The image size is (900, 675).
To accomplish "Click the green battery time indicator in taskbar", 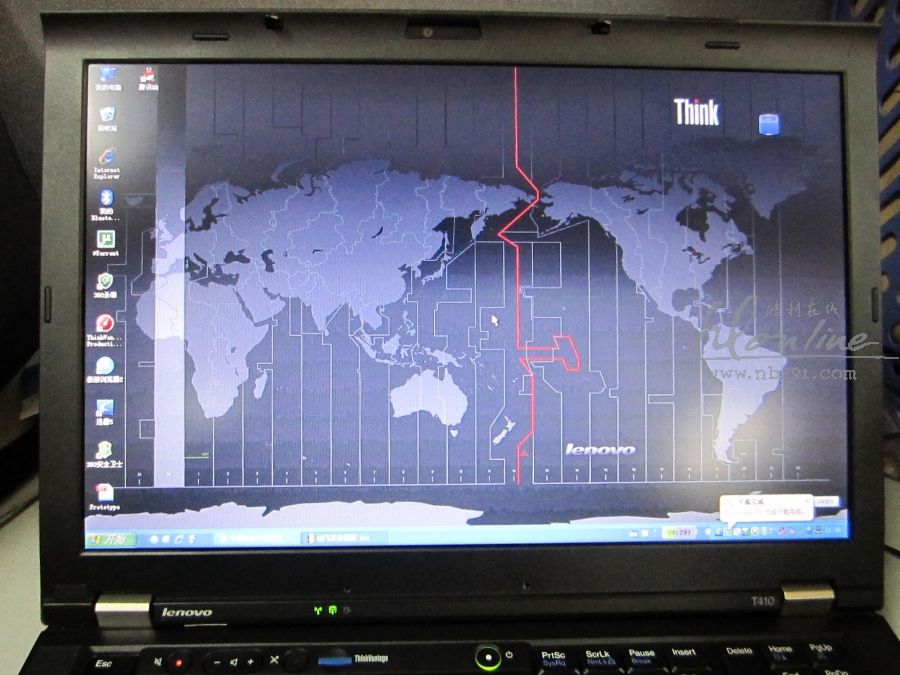I will (680, 532).
